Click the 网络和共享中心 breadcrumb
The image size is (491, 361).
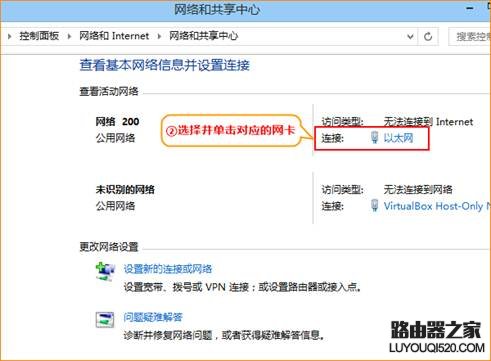point(204,36)
